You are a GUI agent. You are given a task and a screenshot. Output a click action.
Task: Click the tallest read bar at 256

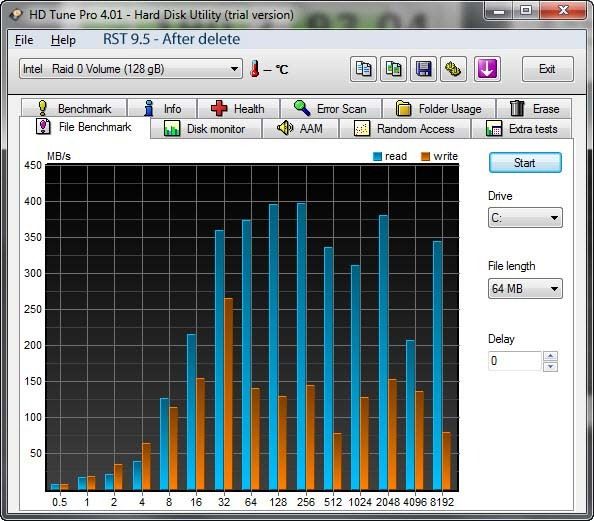302,347
